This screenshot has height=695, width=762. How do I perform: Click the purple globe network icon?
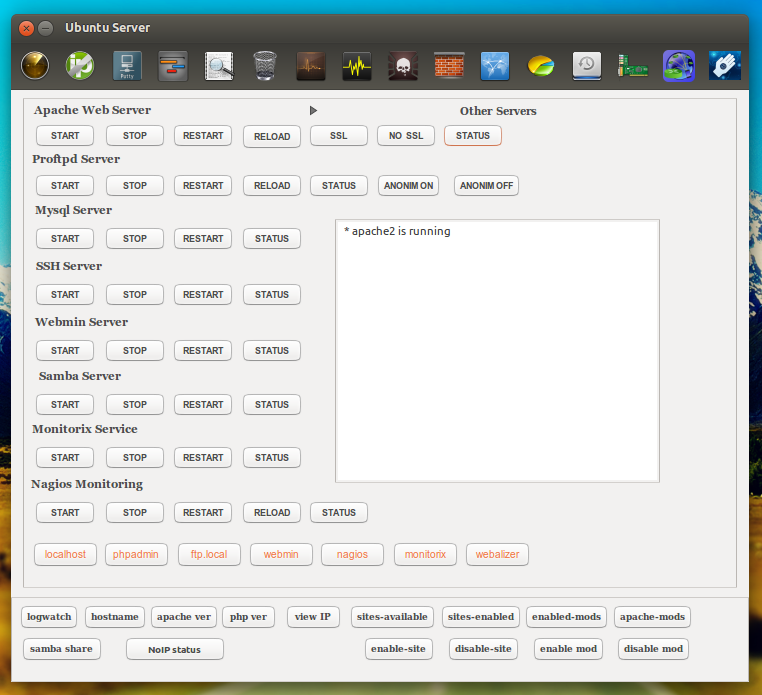coord(678,66)
